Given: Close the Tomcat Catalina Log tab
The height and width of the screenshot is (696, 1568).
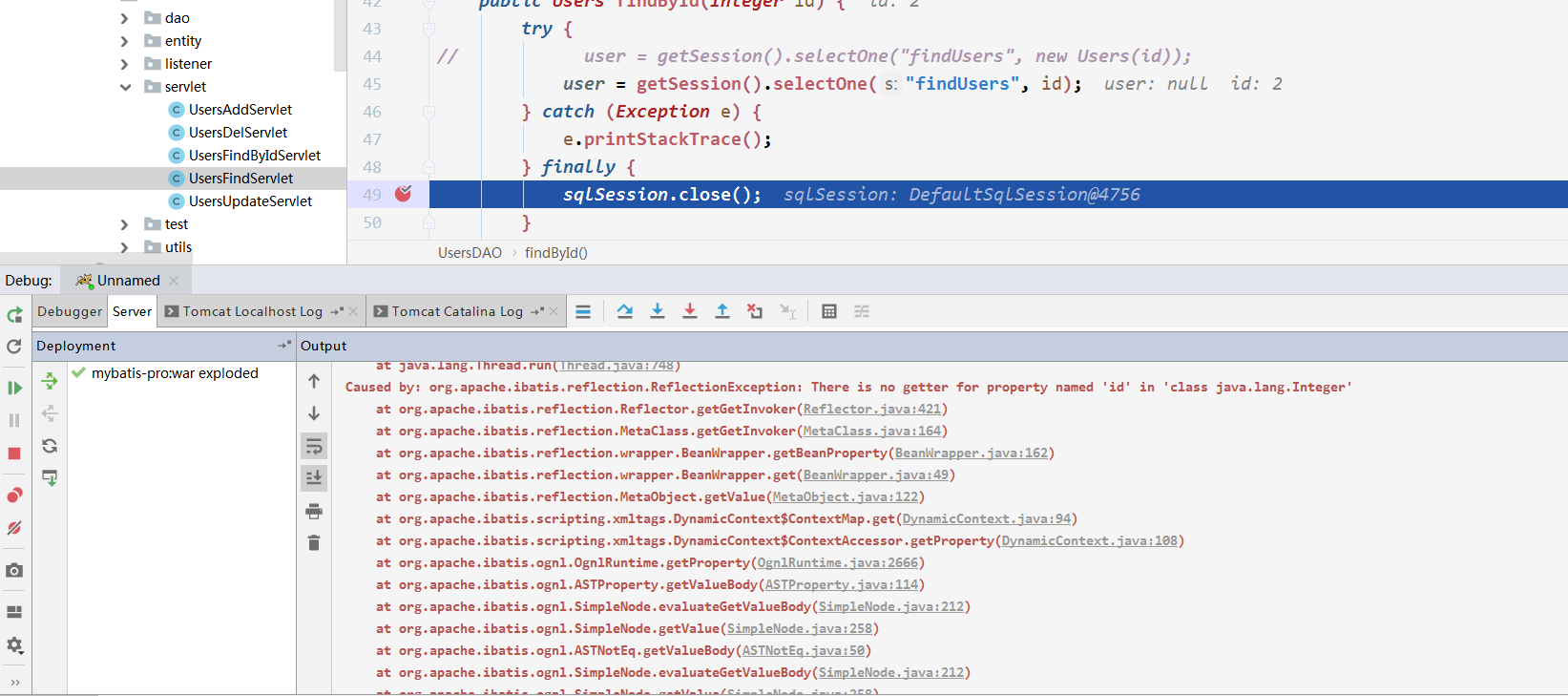Looking at the screenshot, I should [x=554, y=311].
